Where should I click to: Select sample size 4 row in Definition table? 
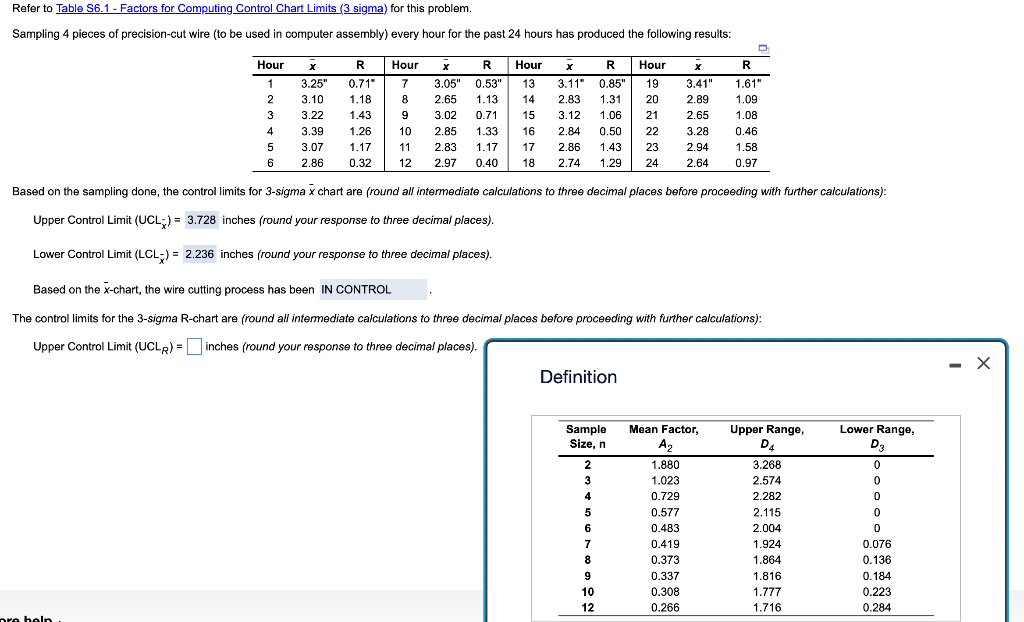click(586, 496)
